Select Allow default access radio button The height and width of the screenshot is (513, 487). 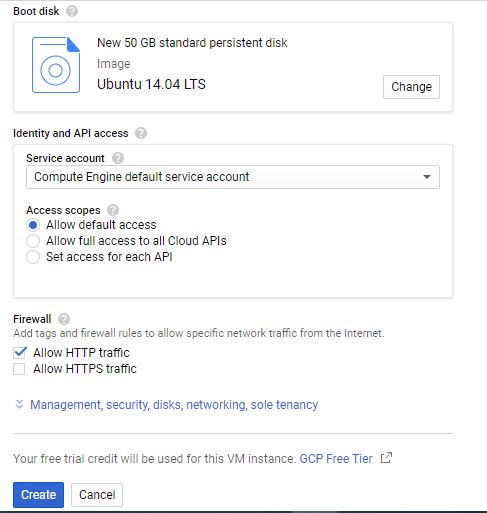33,225
